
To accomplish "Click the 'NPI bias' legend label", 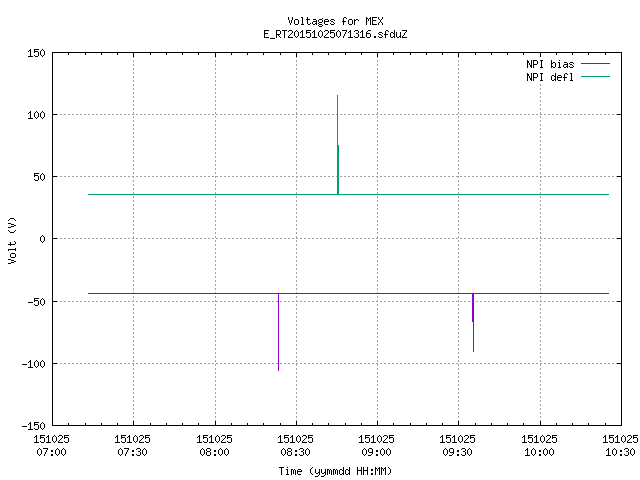I will coord(550,64).
